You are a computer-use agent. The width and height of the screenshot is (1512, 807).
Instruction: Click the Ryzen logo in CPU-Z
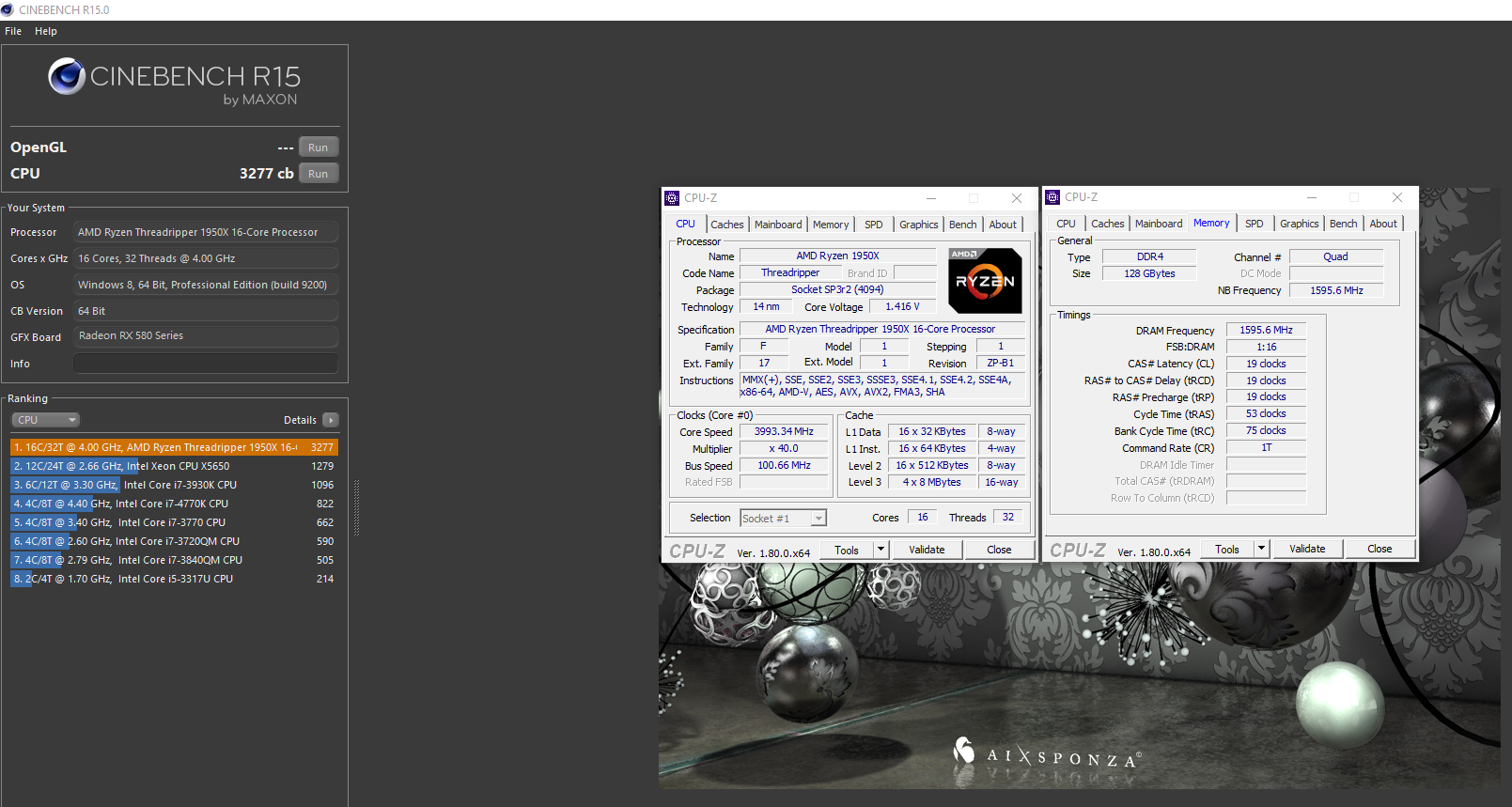click(985, 281)
